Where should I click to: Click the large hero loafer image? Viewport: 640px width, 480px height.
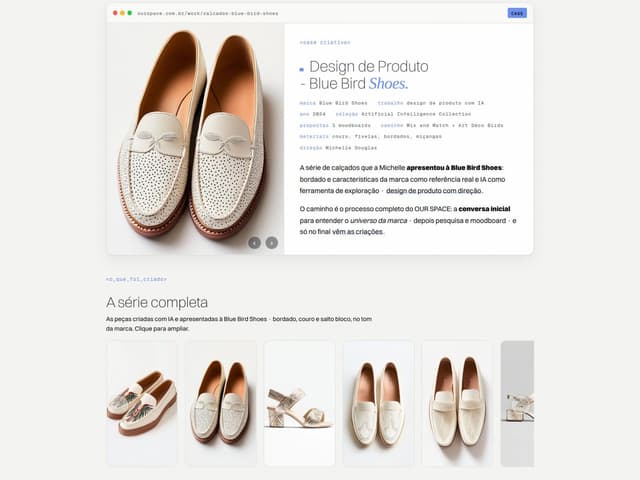pos(196,139)
